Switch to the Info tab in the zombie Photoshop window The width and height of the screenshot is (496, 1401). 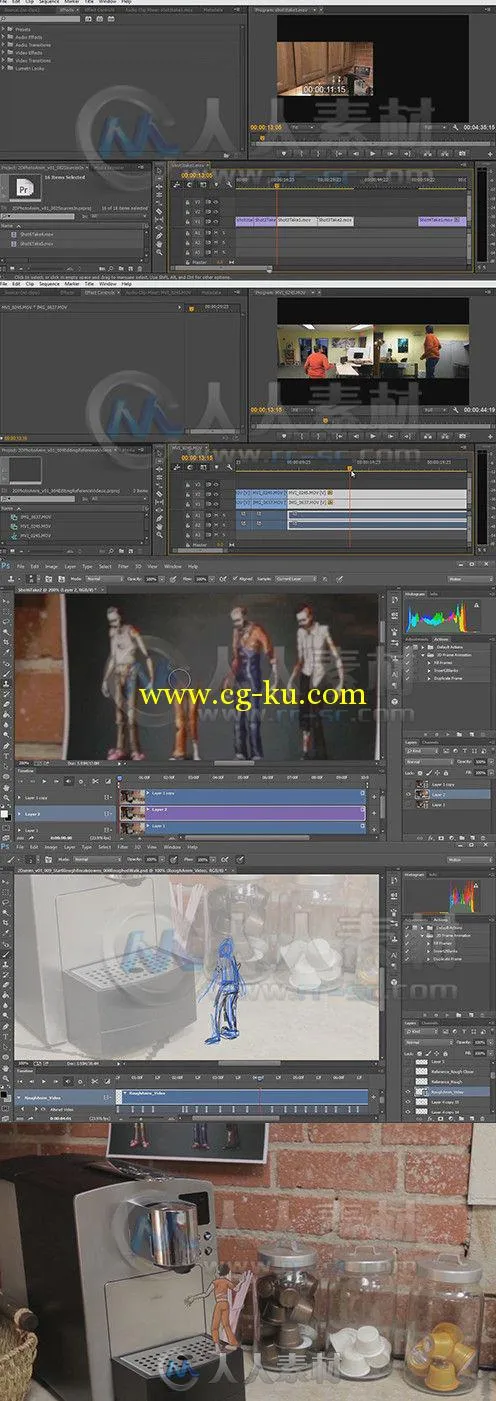pos(433,594)
